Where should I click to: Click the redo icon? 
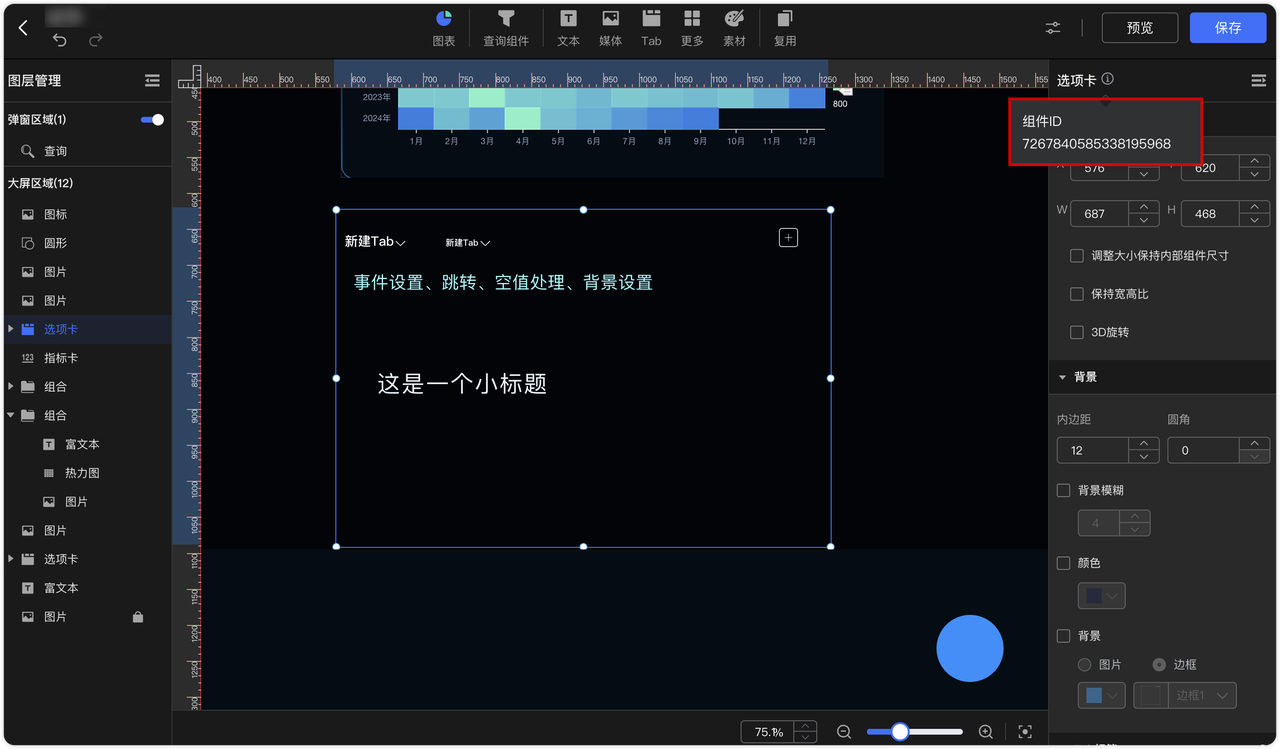[96, 40]
